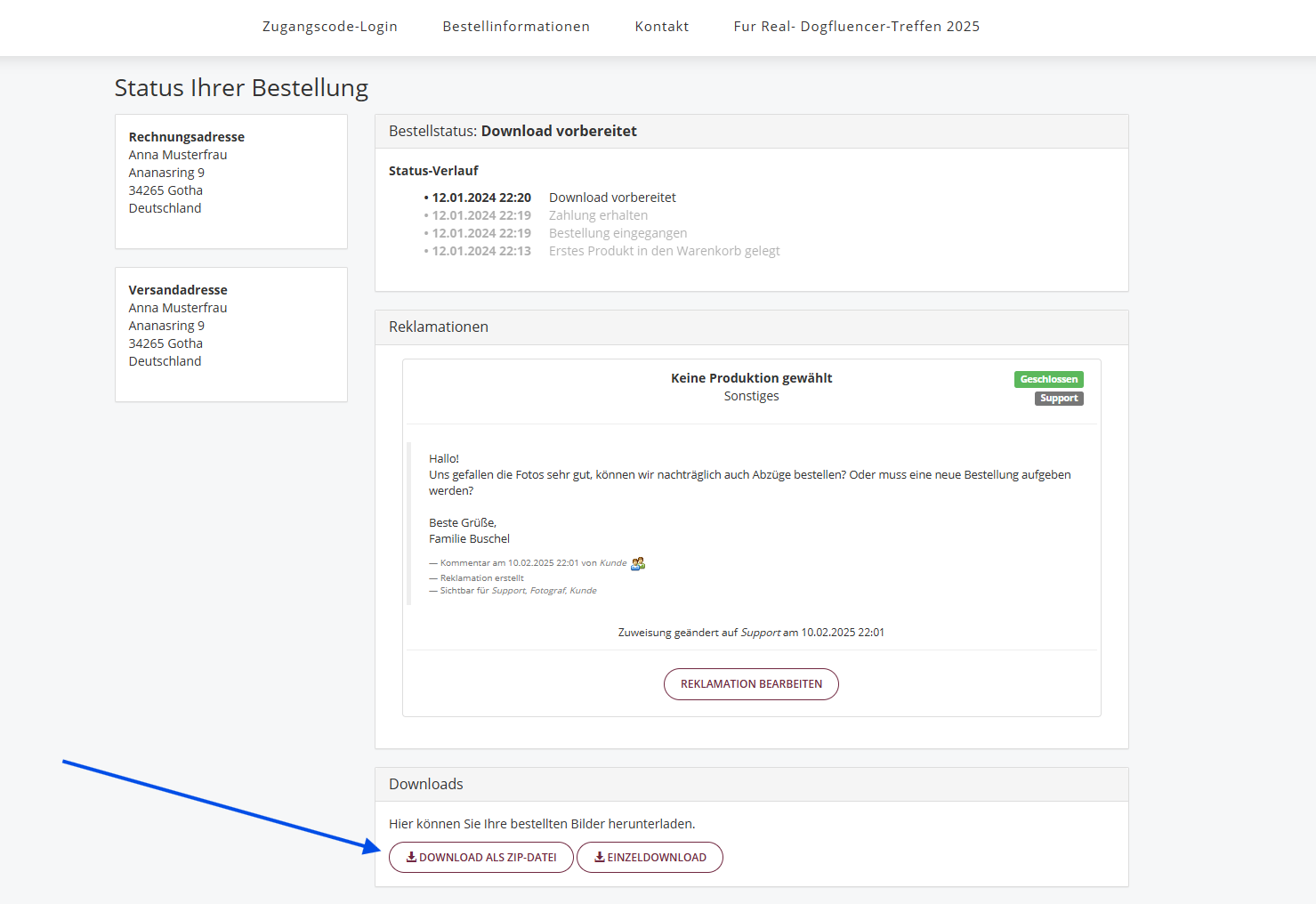Select the 'Bestellung eingegangen' status entry

618,233
